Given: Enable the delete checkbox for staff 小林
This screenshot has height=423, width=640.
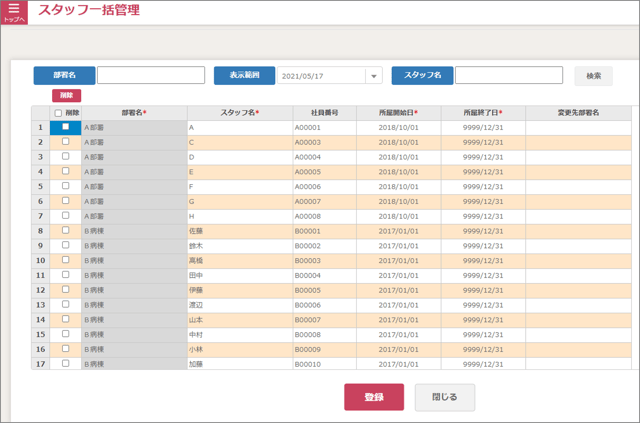Looking at the screenshot, I should pyautogui.click(x=66, y=349).
